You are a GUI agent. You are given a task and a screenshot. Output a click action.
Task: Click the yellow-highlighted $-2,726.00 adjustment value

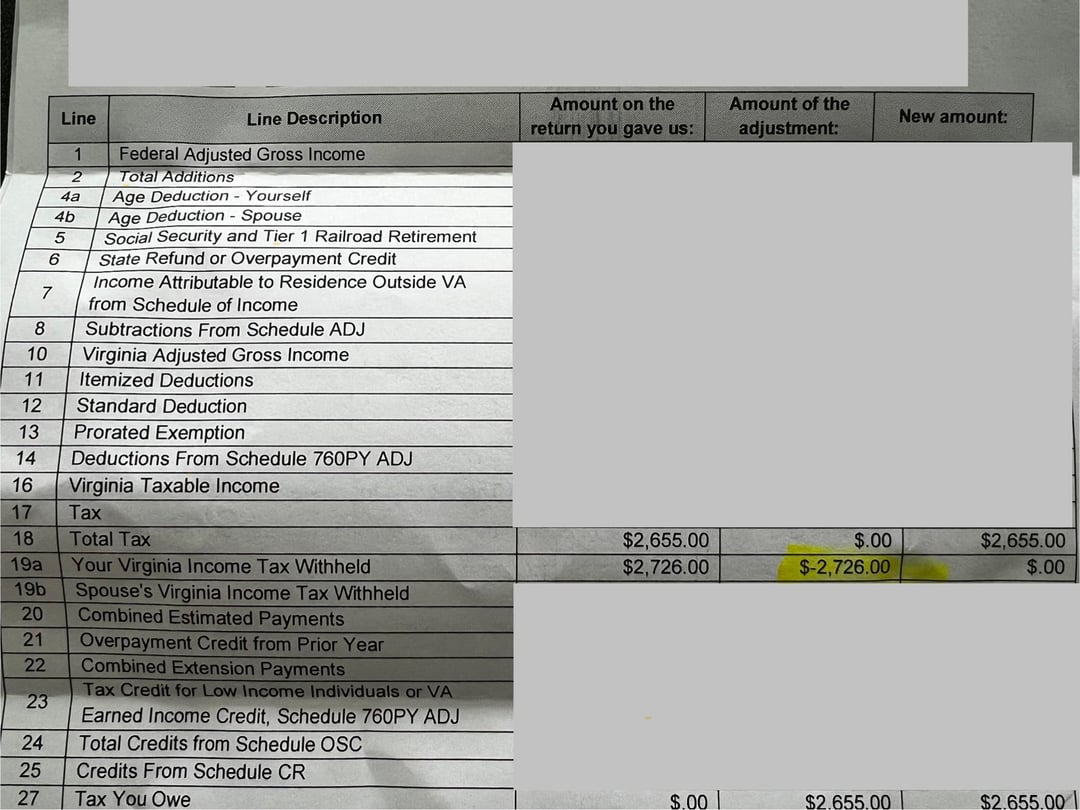(x=844, y=568)
